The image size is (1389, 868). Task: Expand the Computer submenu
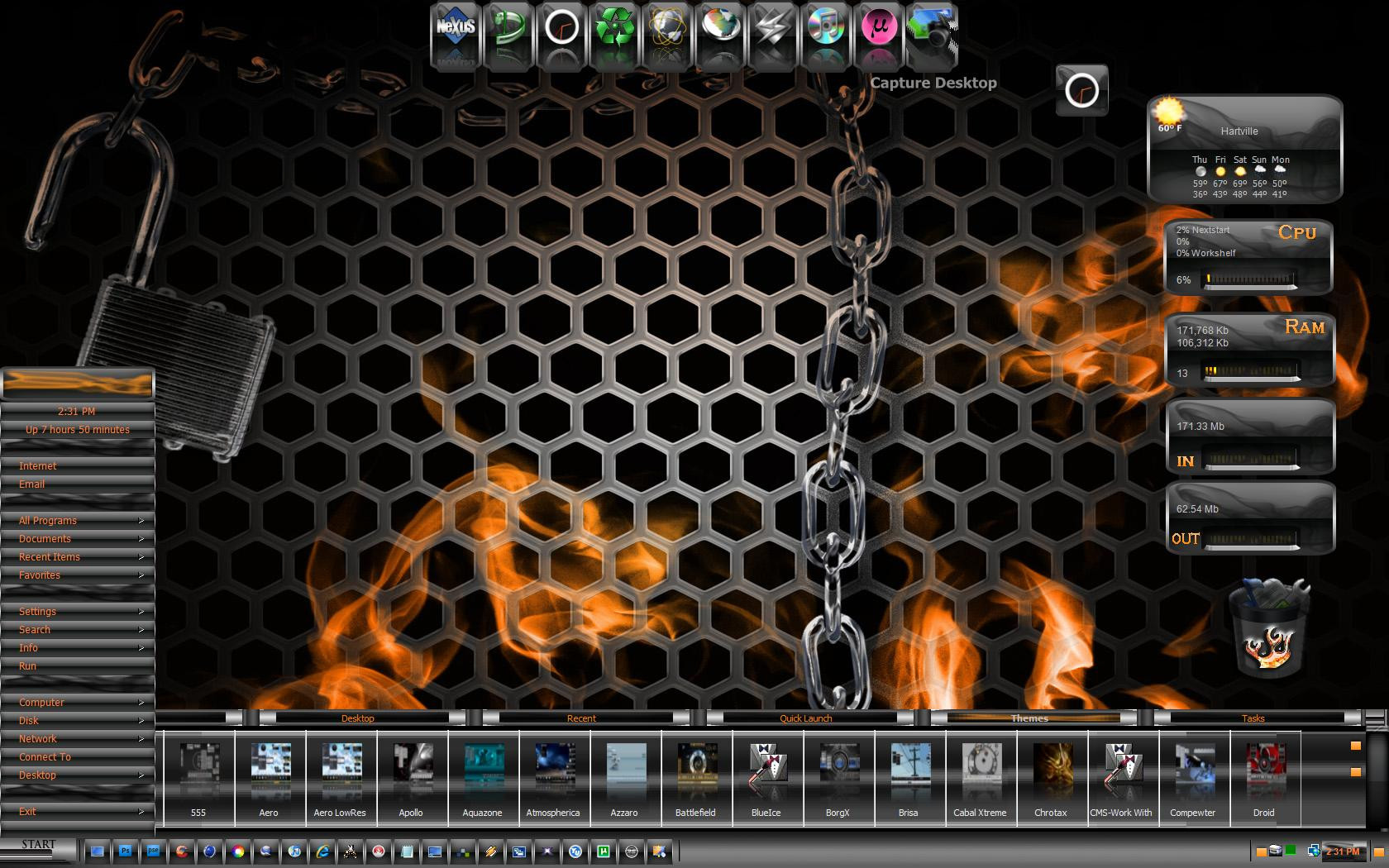coord(78,702)
